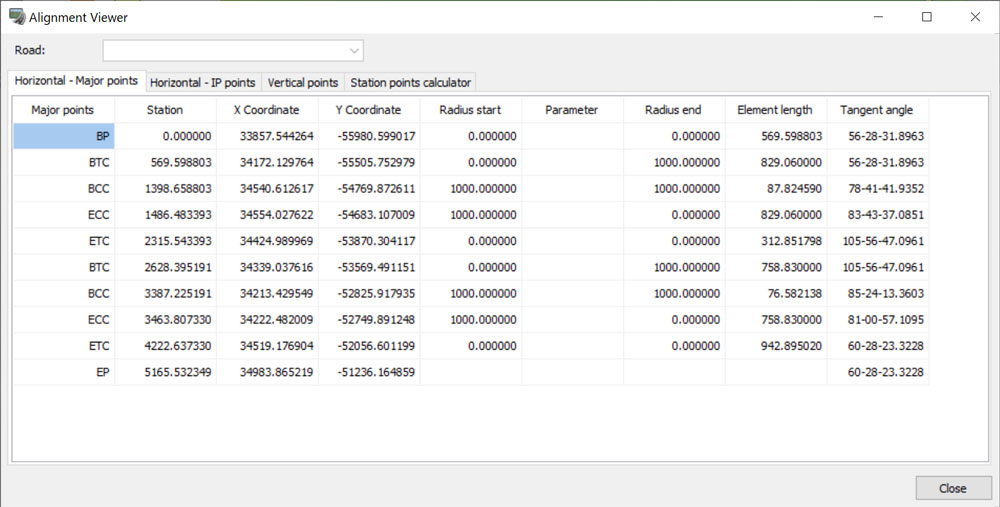Select the Horizontal - Major points tab
The height and width of the screenshot is (507, 1000).
(77, 81)
